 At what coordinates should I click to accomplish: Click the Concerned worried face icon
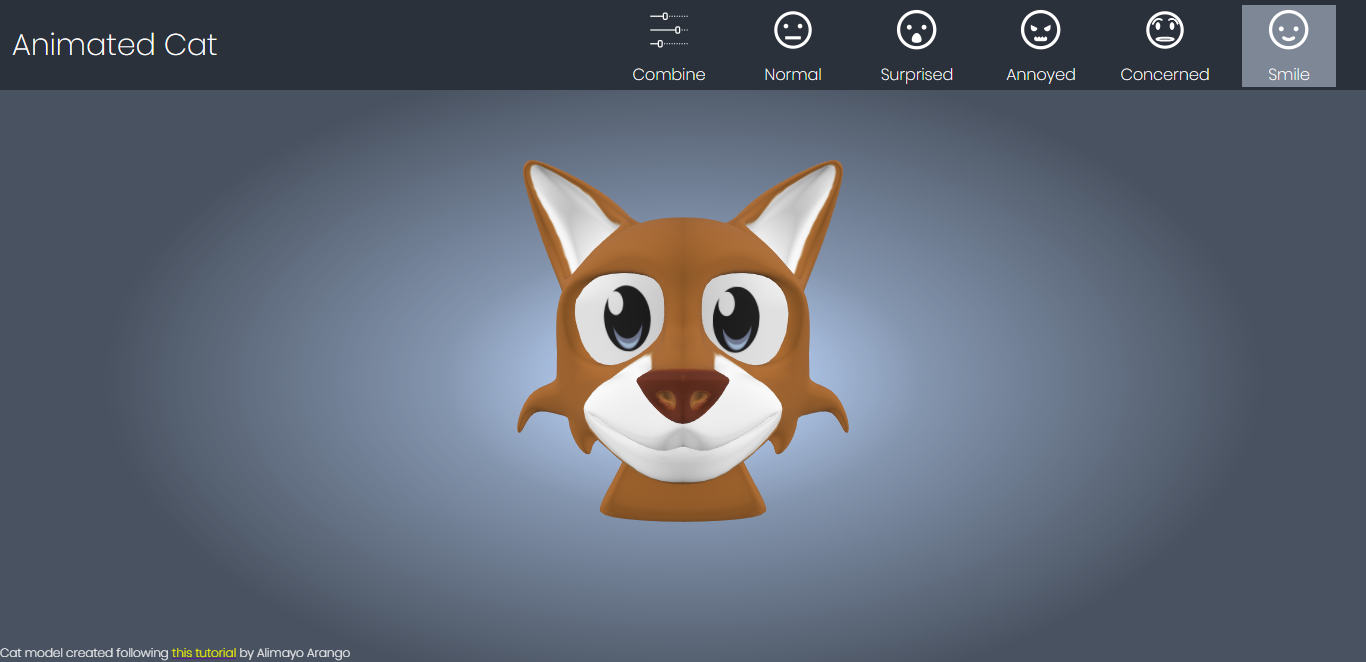point(1164,30)
